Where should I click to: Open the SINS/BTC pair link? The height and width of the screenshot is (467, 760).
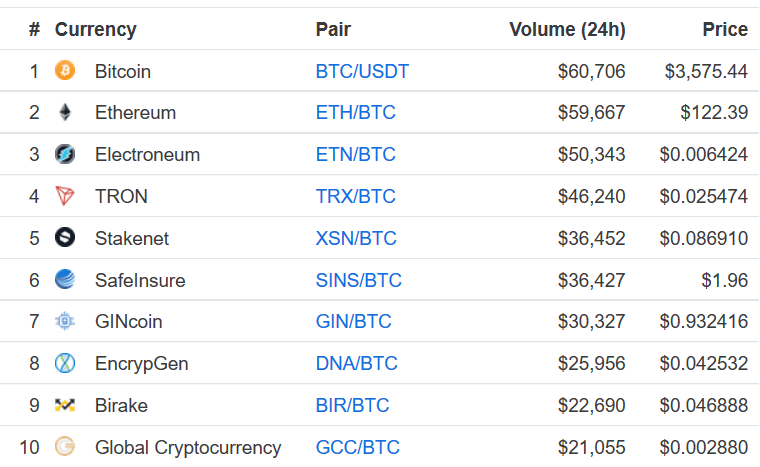(359, 280)
